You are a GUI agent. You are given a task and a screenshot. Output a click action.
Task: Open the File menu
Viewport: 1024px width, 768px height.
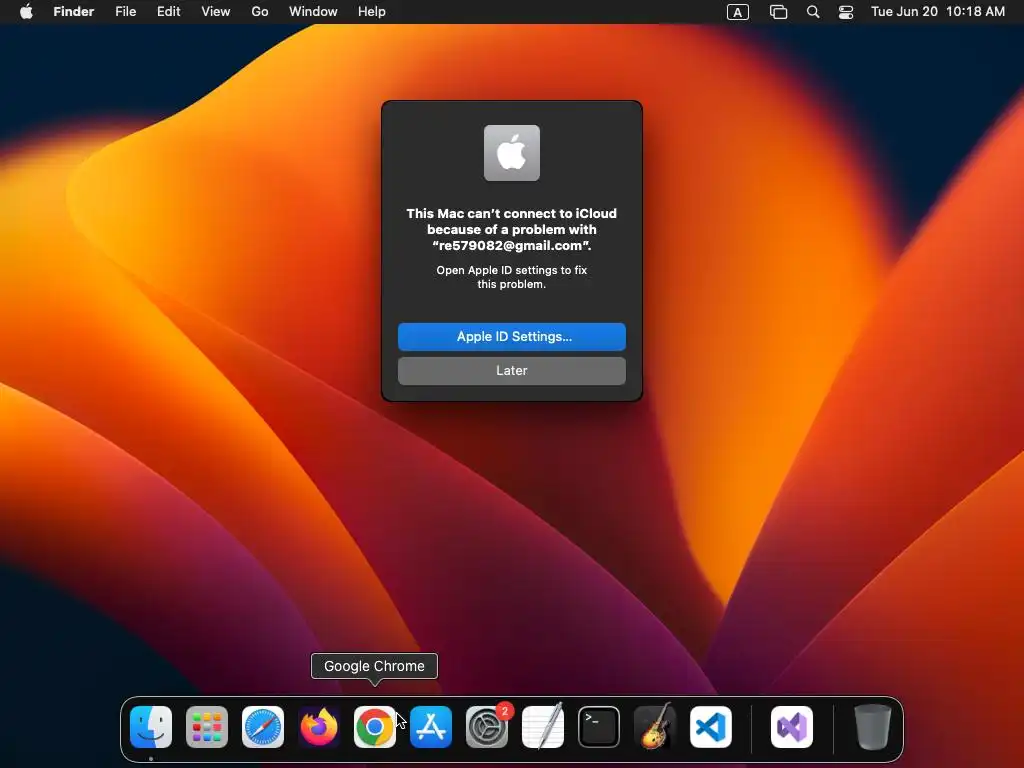(x=125, y=12)
